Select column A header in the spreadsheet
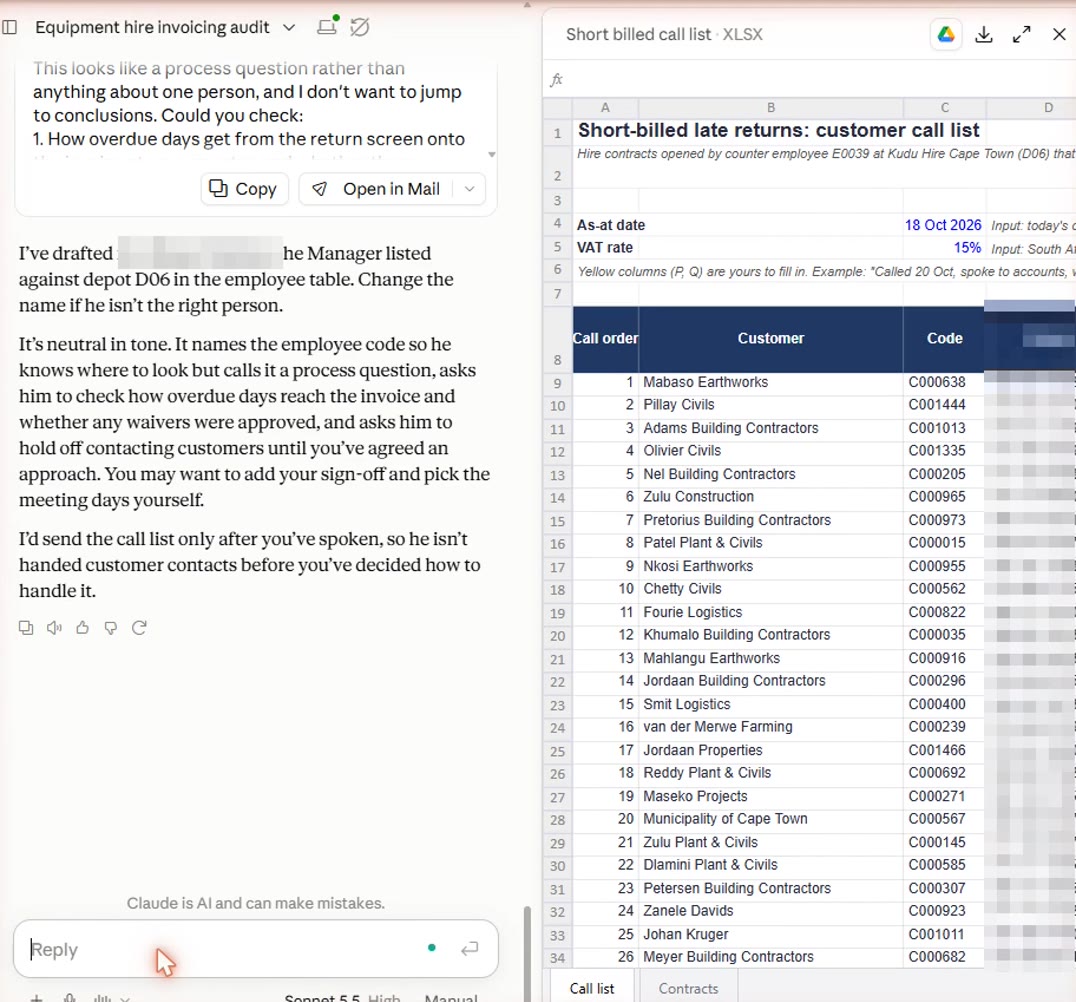The width and height of the screenshot is (1076, 1002). point(605,107)
